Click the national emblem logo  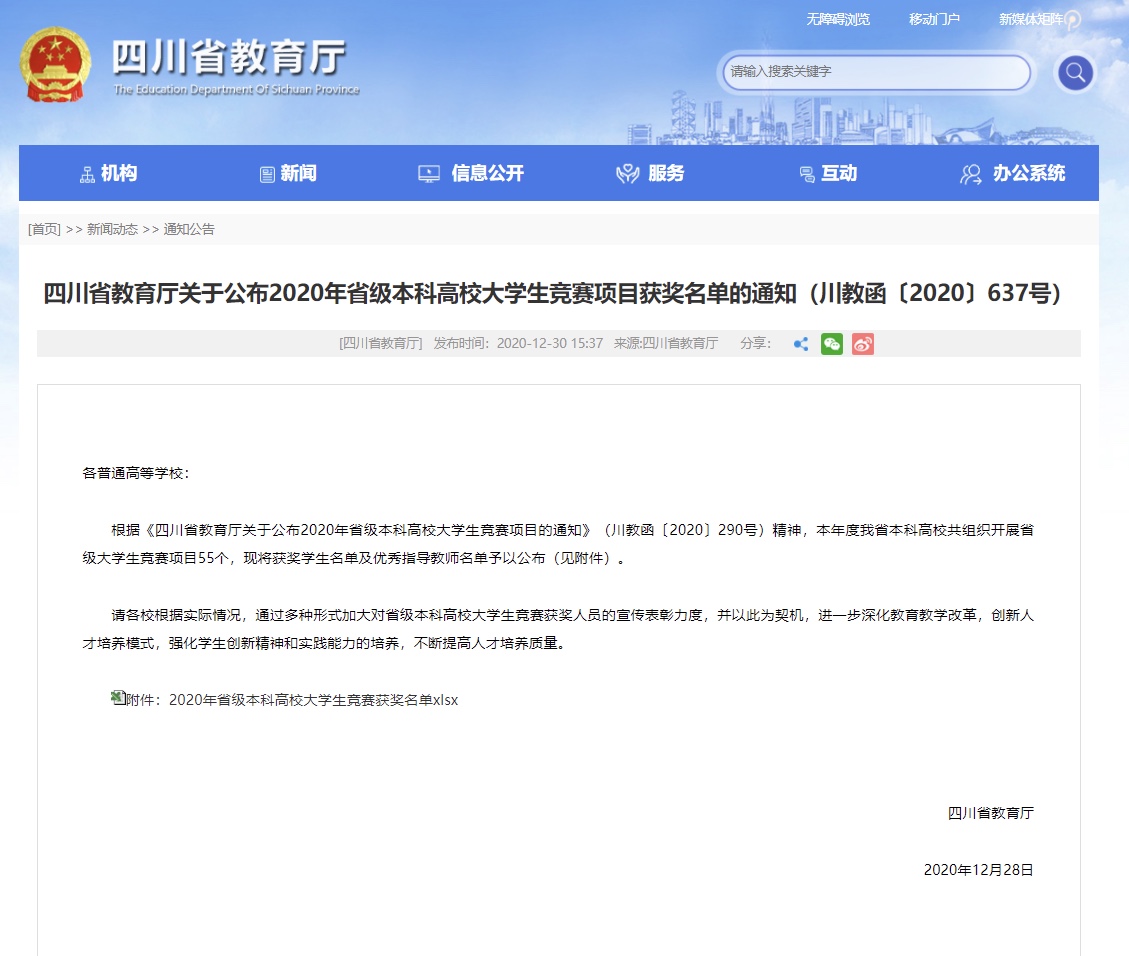(x=55, y=65)
